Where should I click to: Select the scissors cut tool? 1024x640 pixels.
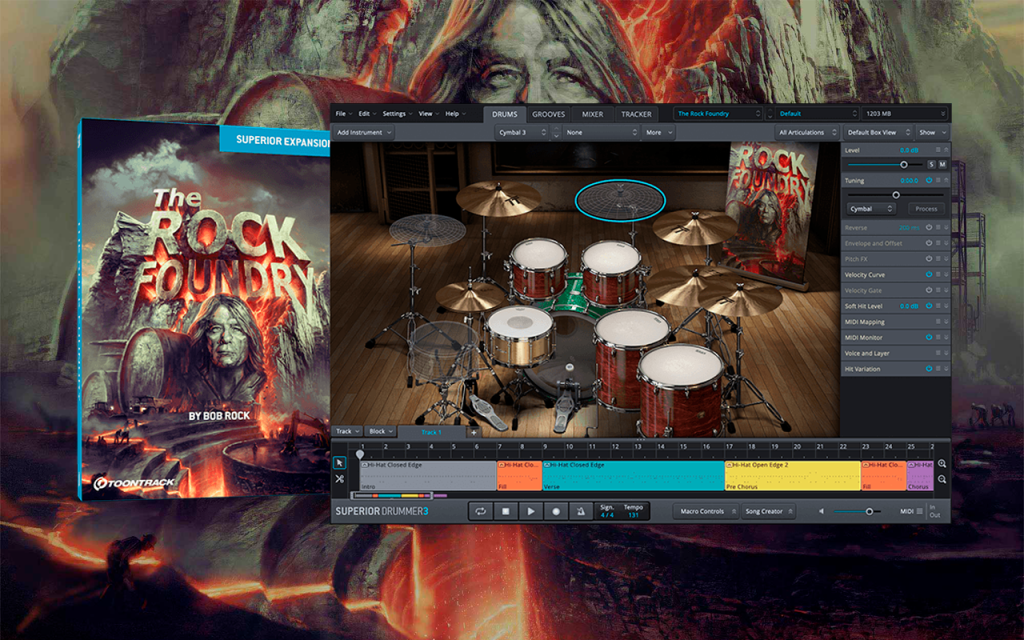pos(340,479)
